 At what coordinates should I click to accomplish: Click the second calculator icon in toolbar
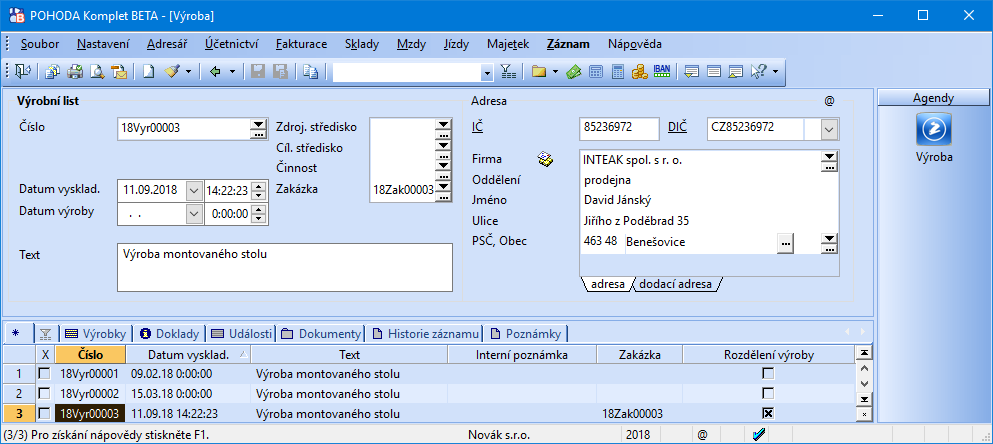[x=617, y=72]
